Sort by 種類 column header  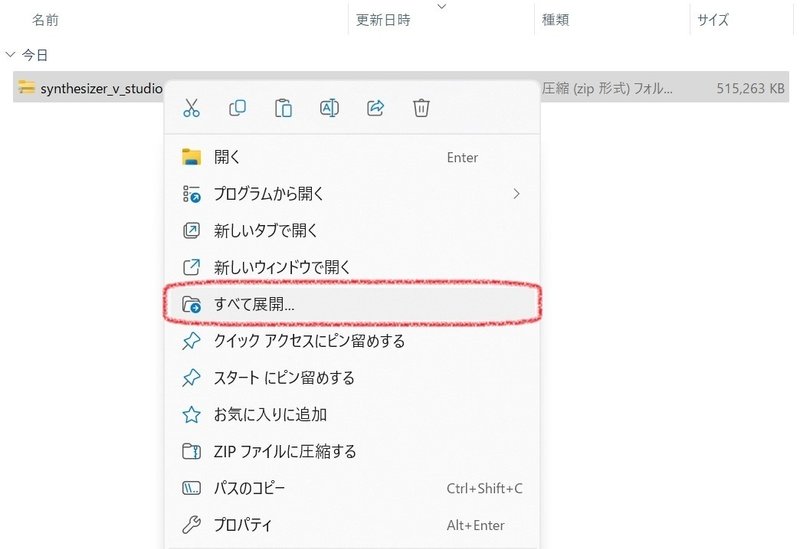point(555,20)
